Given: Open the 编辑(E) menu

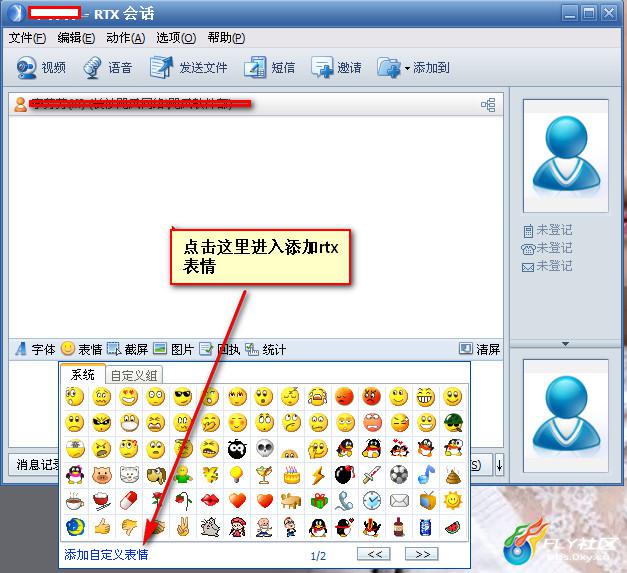Looking at the screenshot, I should click(x=76, y=38).
